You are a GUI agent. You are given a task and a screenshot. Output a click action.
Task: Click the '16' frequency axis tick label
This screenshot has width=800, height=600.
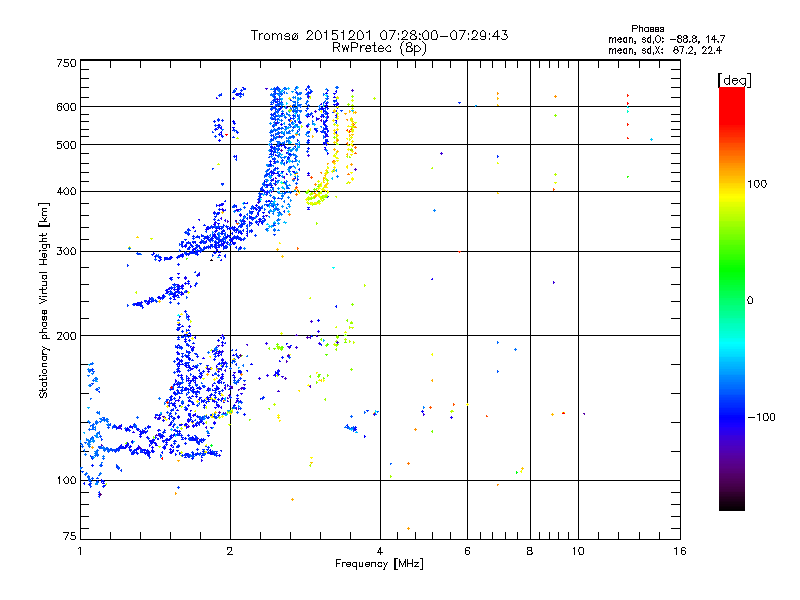click(x=680, y=551)
